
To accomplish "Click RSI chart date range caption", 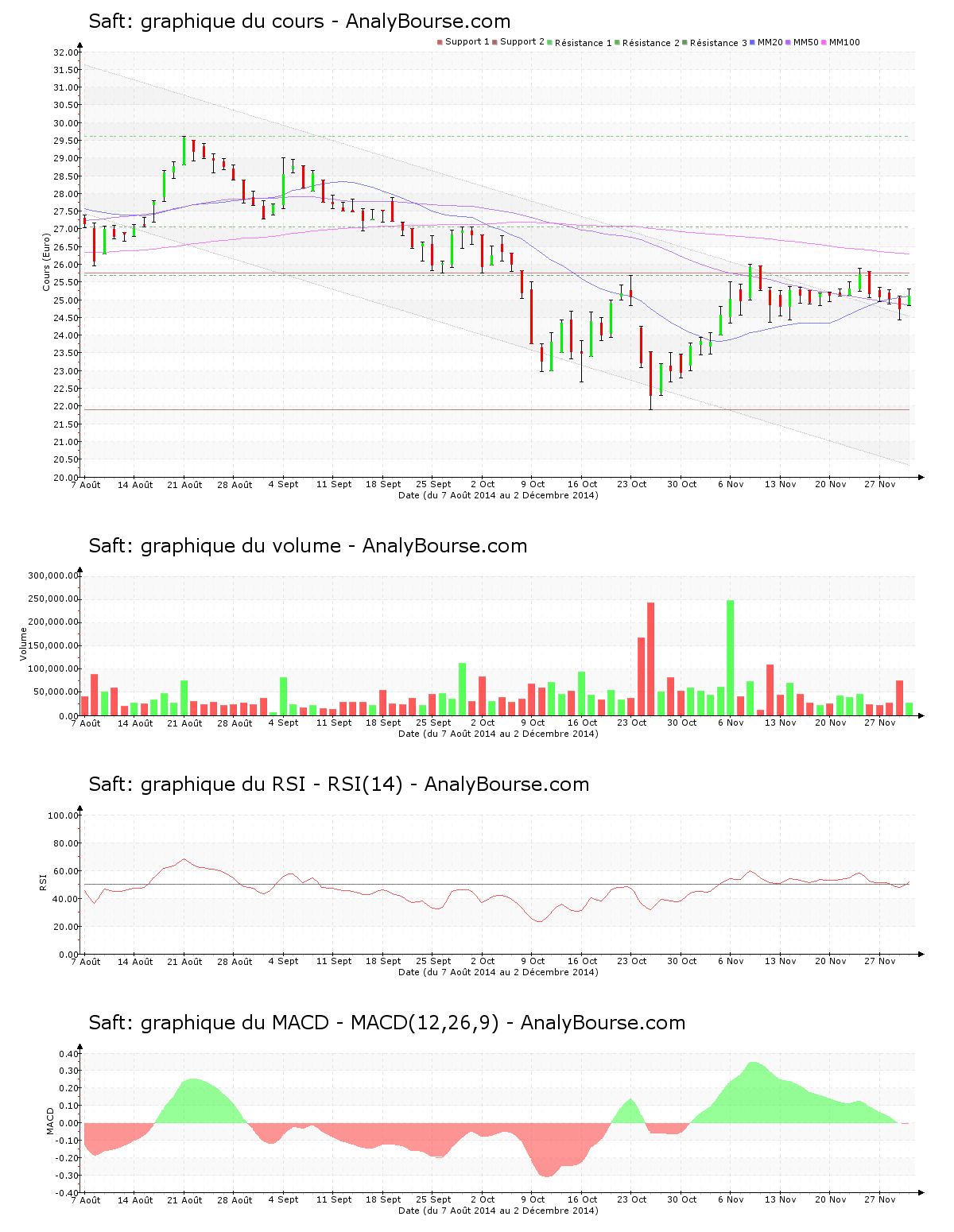I will point(498,972).
